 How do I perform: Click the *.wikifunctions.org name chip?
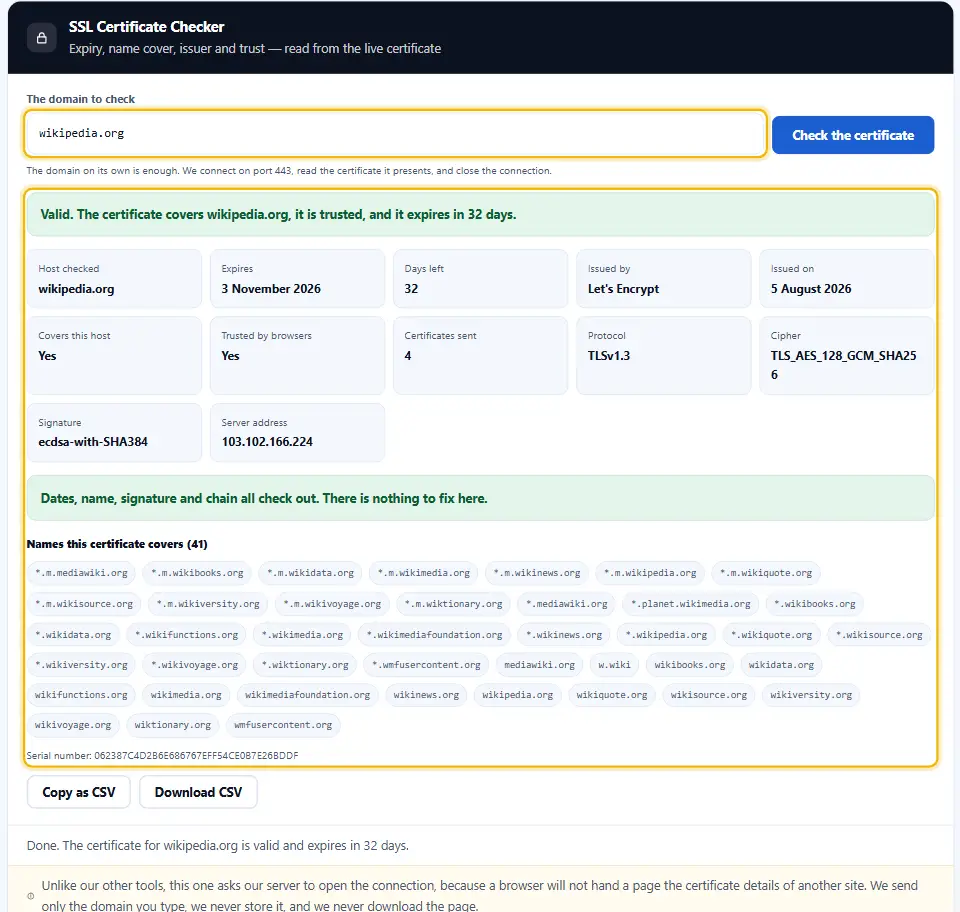[x=186, y=635]
